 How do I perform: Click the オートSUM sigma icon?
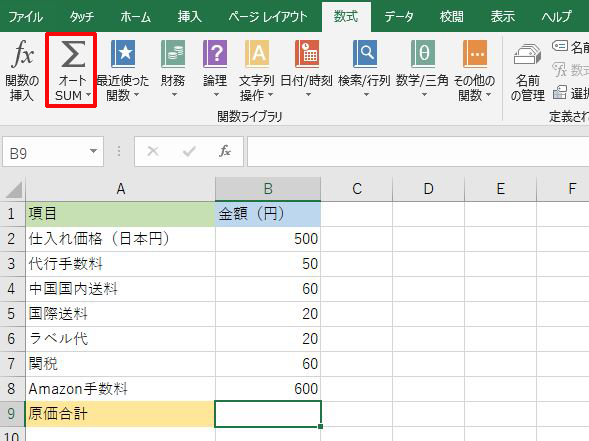(x=73, y=54)
